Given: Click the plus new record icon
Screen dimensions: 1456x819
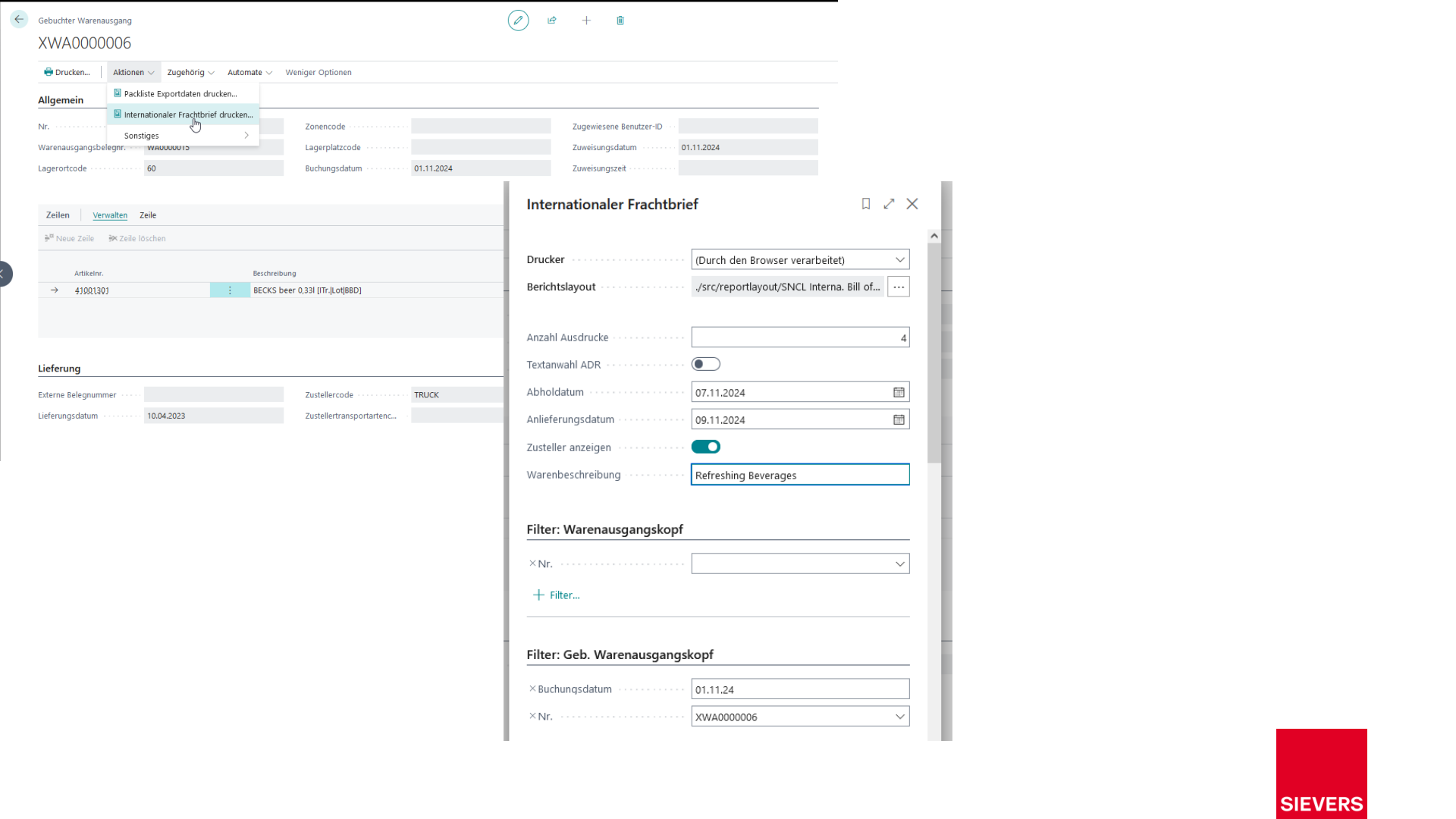Looking at the screenshot, I should coord(586,20).
